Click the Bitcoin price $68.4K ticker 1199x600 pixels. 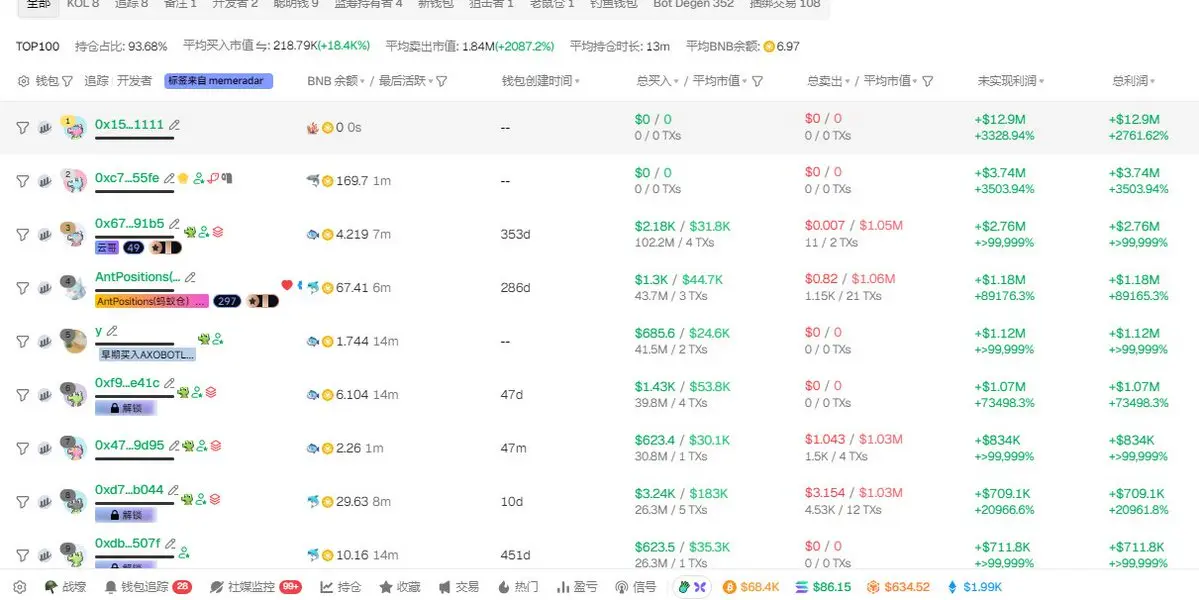click(x=751, y=587)
